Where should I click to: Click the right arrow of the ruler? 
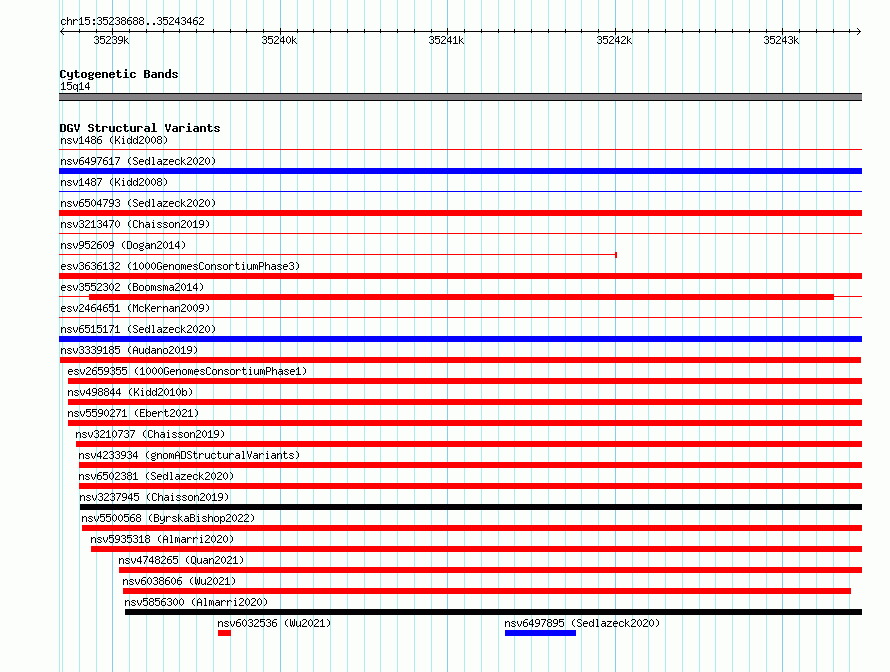point(859,31)
